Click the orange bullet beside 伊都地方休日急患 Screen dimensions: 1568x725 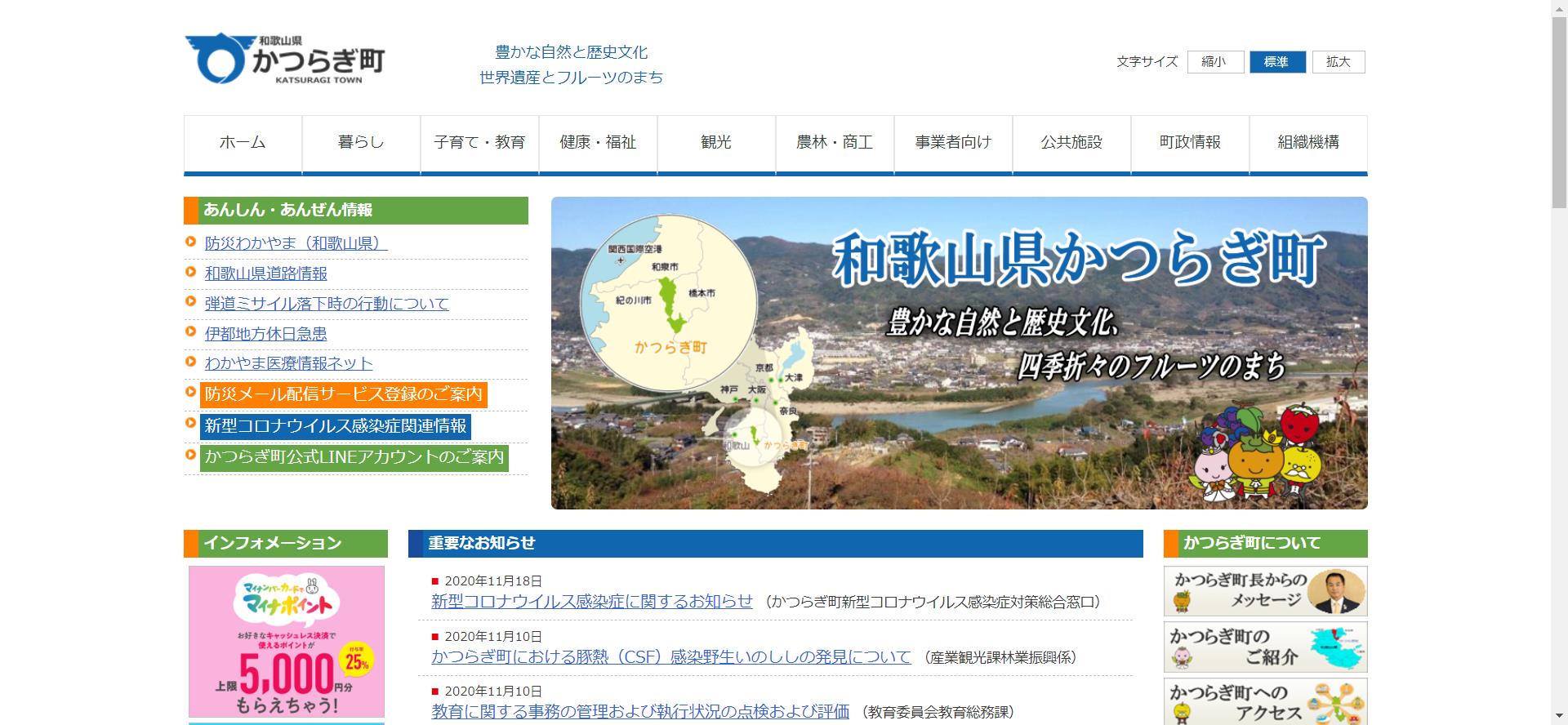[x=191, y=331]
